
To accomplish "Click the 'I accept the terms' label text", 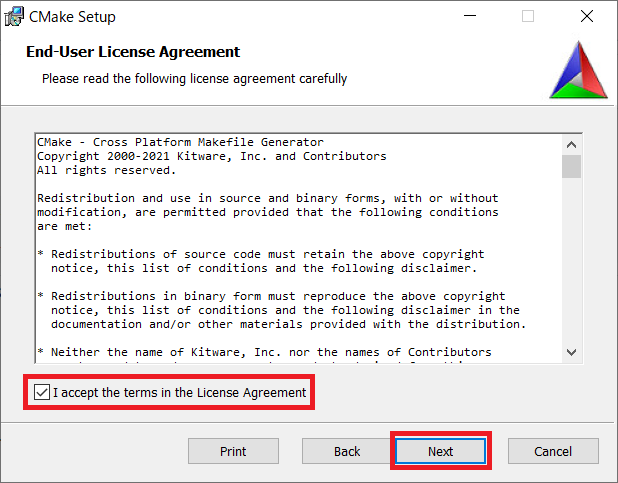I will 179,393.
